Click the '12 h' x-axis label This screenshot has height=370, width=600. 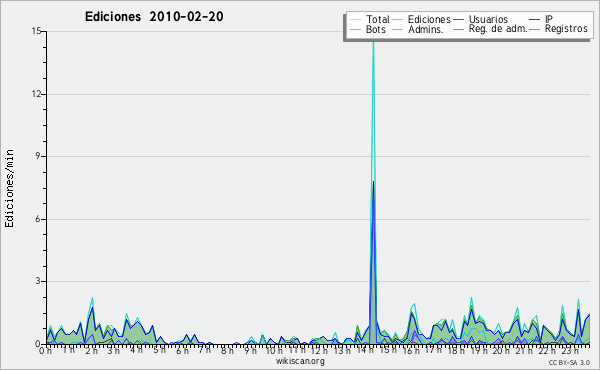tap(319, 350)
